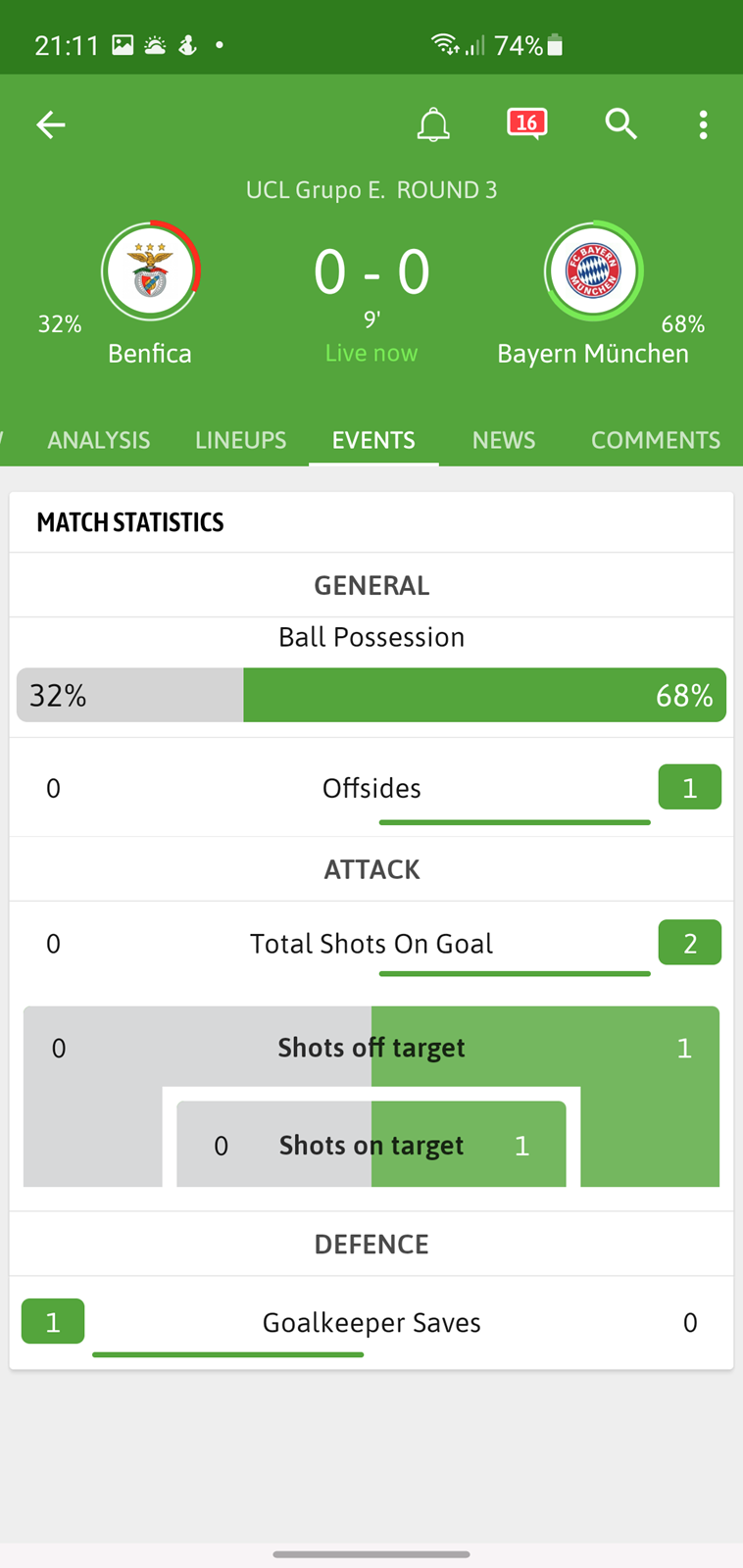This screenshot has height=1568, width=743.
Task: Tap the Offsides green value badge
Action: pyautogui.click(x=690, y=787)
